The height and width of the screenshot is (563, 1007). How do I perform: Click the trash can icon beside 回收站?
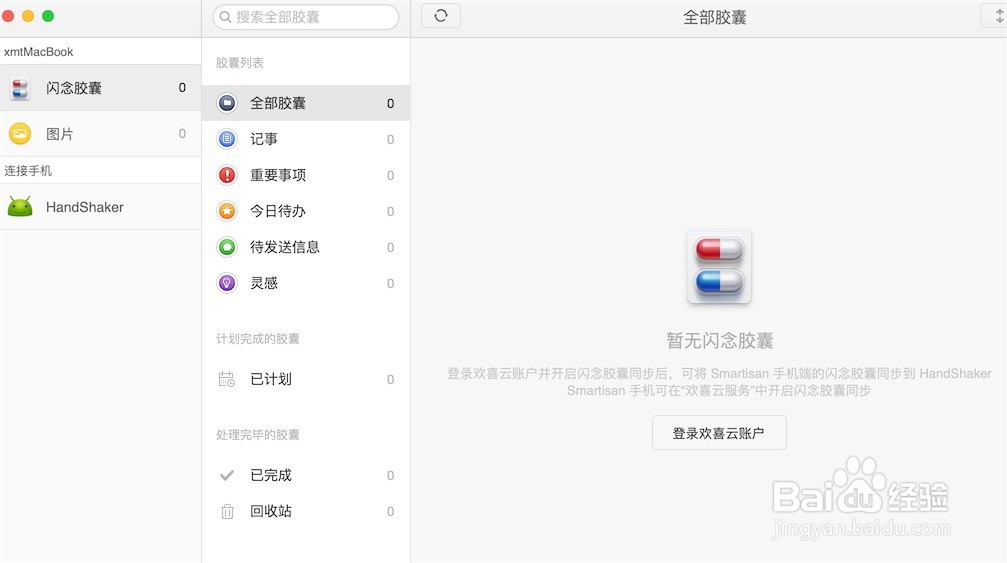227,512
